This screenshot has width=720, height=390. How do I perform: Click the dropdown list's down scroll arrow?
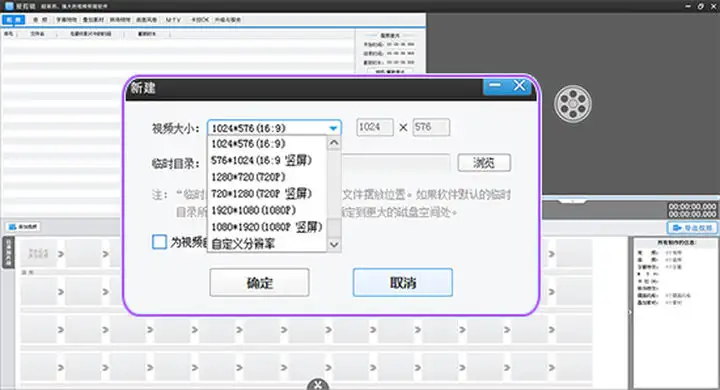334,244
